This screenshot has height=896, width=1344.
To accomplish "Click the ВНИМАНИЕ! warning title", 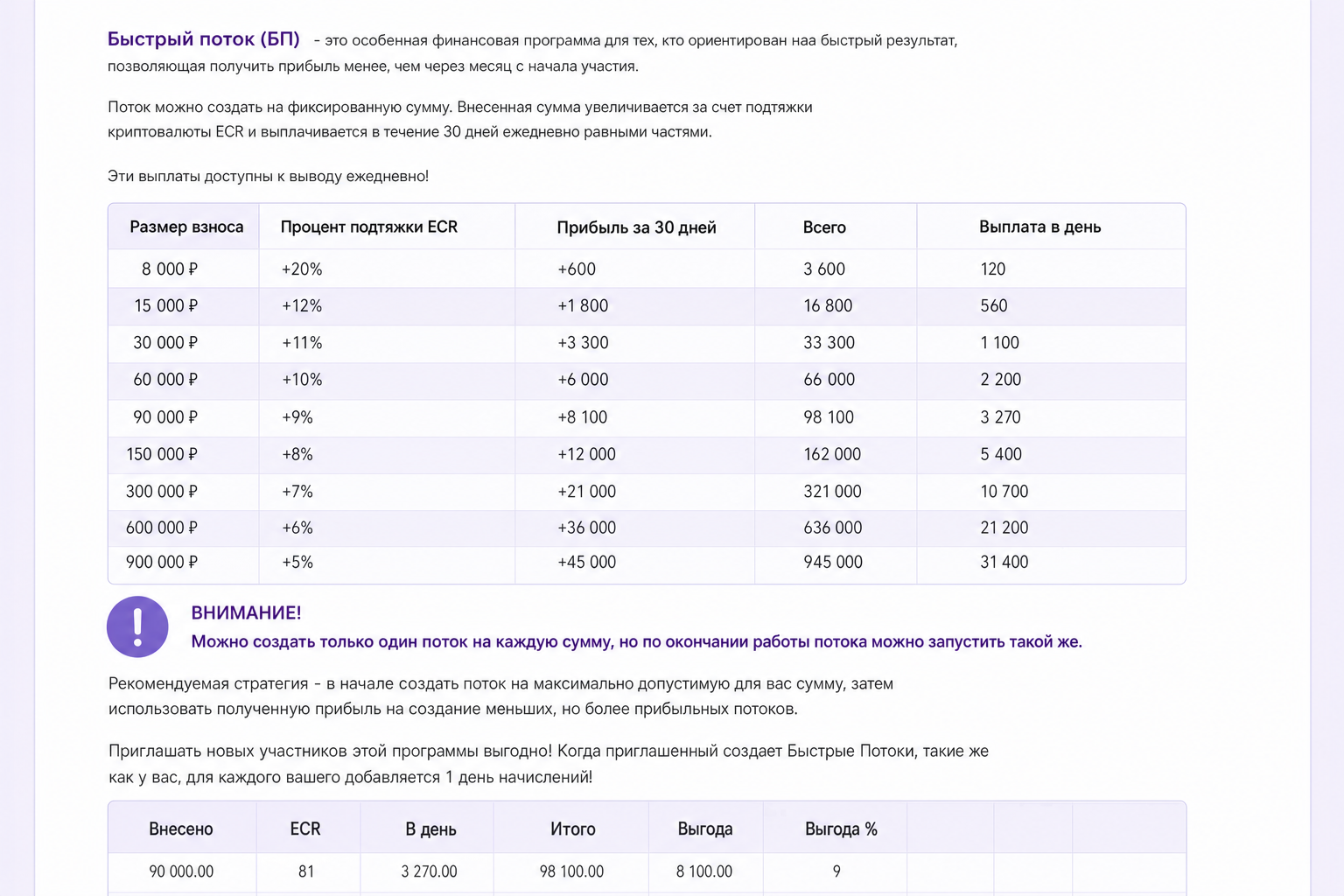I will point(246,612).
